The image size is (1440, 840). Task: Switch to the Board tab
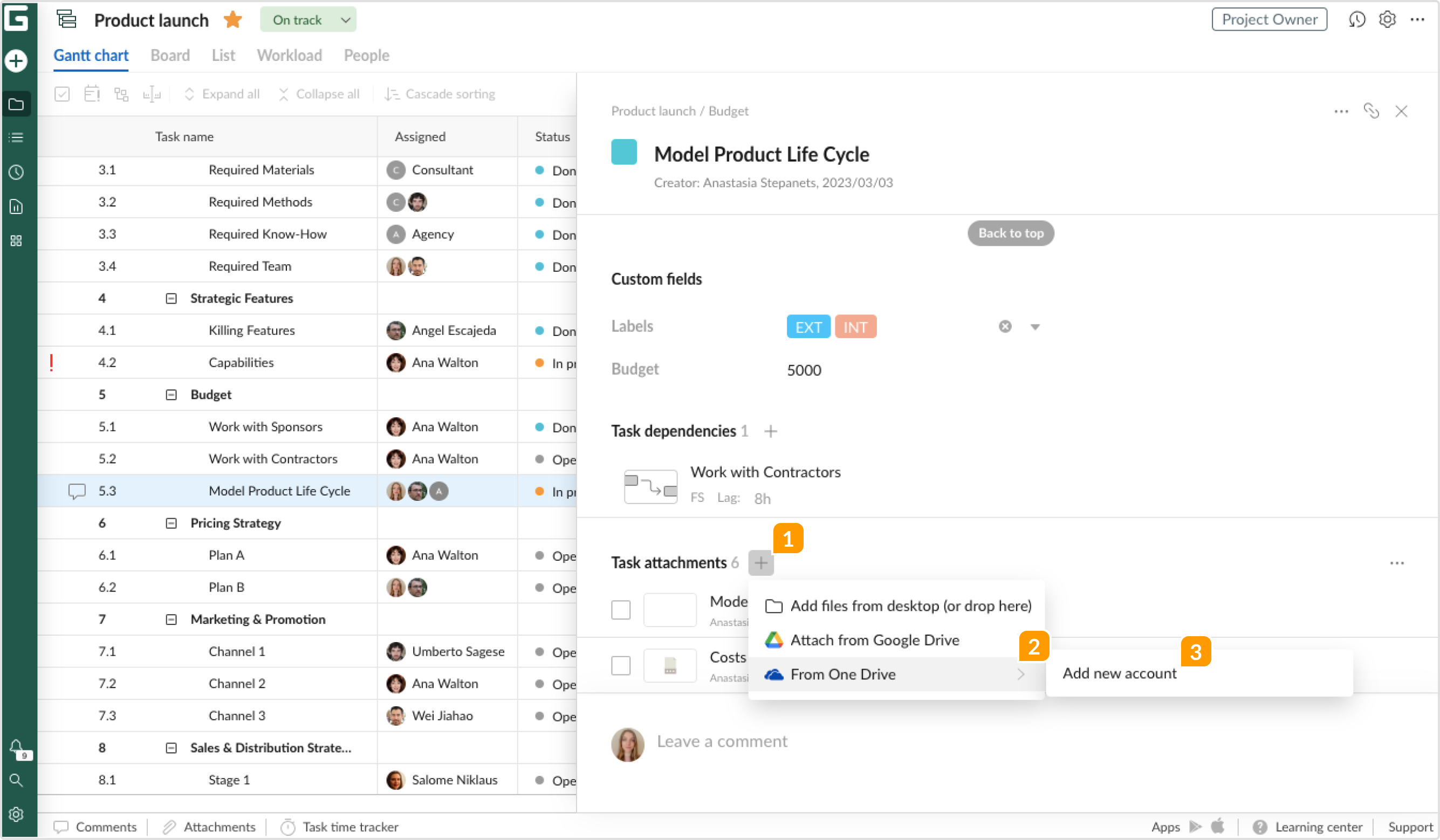[x=170, y=56]
